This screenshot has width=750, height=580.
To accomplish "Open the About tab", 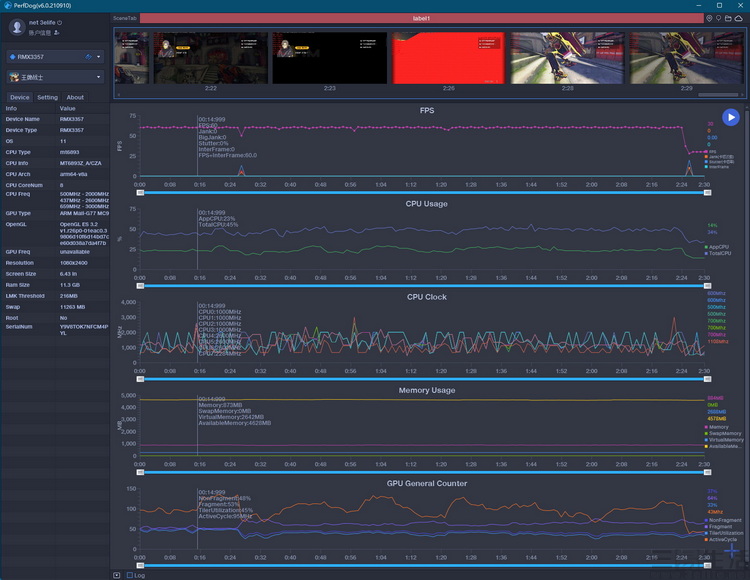I will click(75, 97).
